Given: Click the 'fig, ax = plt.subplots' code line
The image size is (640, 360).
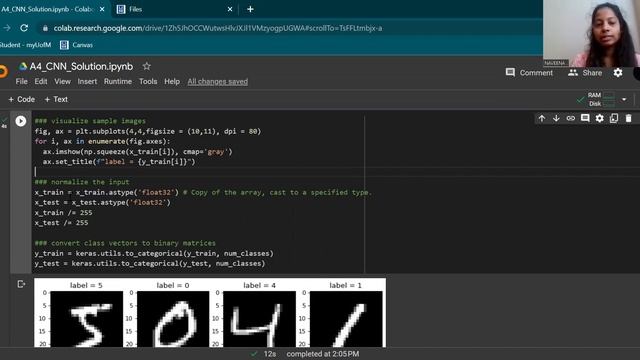Looking at the screenshot, I should tap(148, 131).
